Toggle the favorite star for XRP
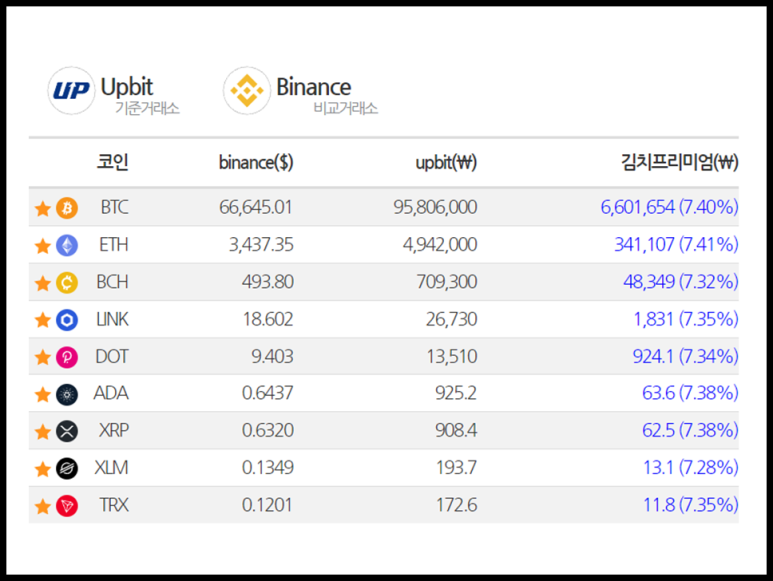The width and height of the screenshot is (773, 581). tap(43, 432)
